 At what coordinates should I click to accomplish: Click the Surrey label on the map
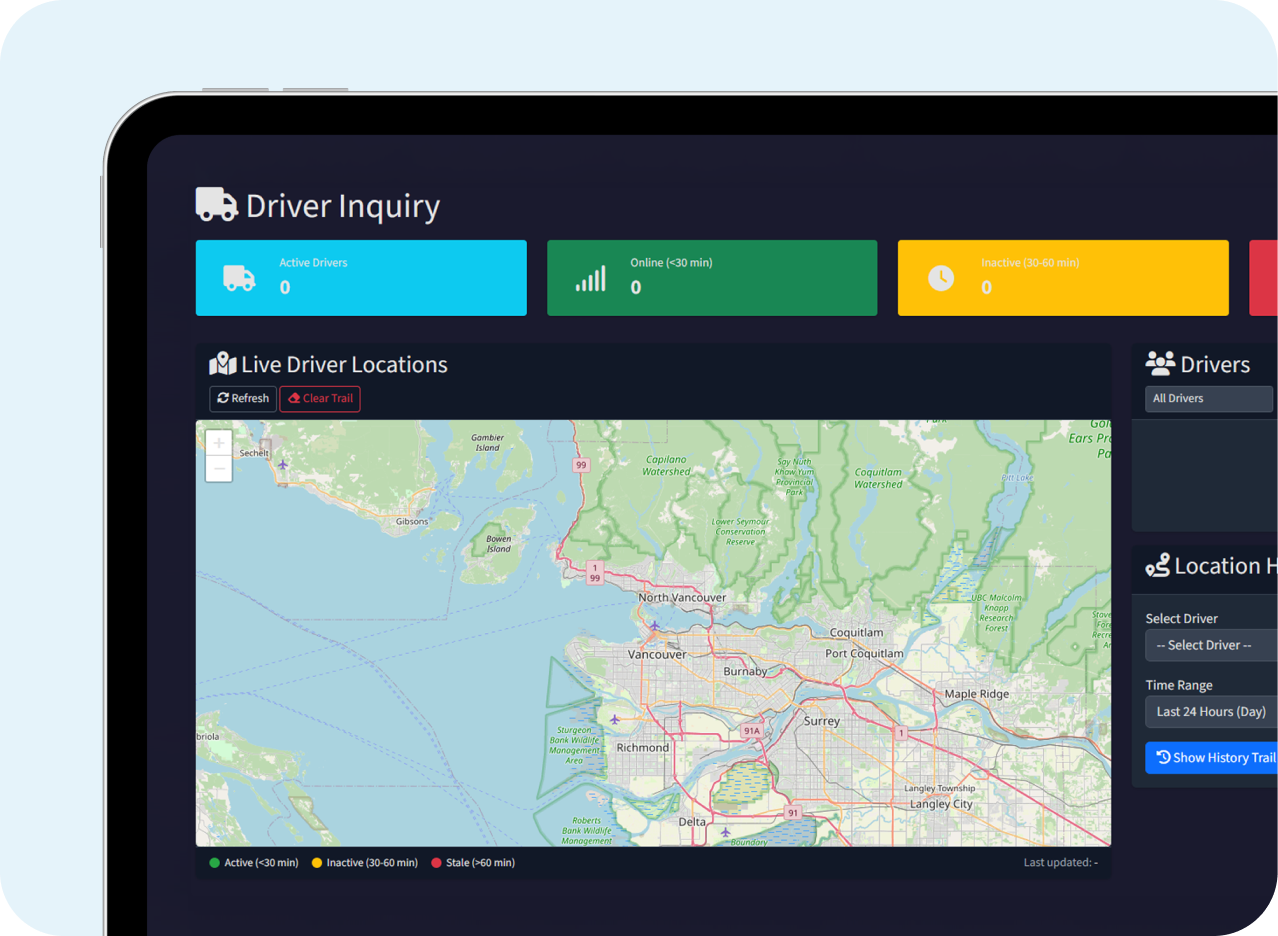tap(822, 721)
